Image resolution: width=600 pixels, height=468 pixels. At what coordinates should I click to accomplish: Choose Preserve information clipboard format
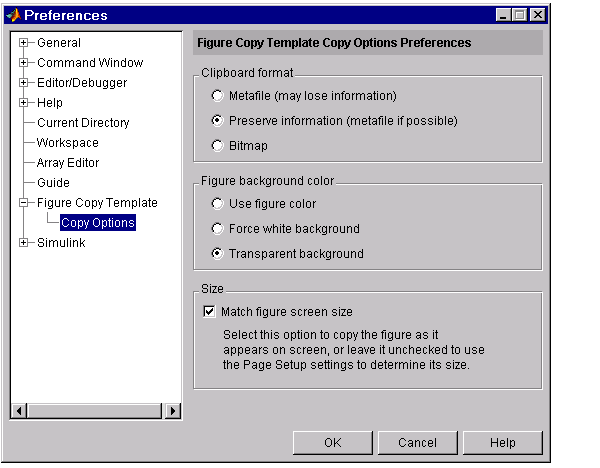[x=218, y=121]
